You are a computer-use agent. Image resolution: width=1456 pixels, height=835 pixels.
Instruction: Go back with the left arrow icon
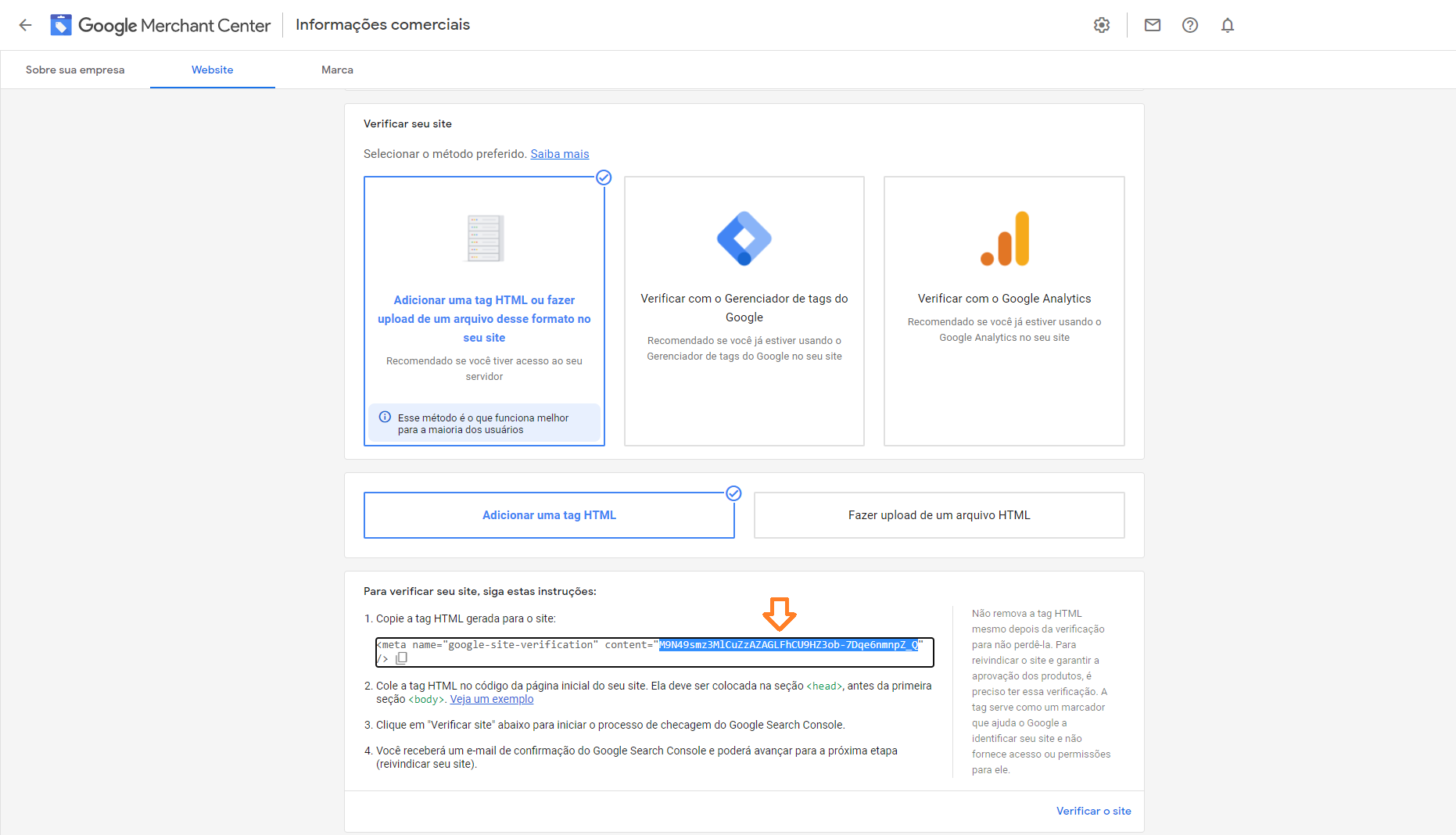25,25
